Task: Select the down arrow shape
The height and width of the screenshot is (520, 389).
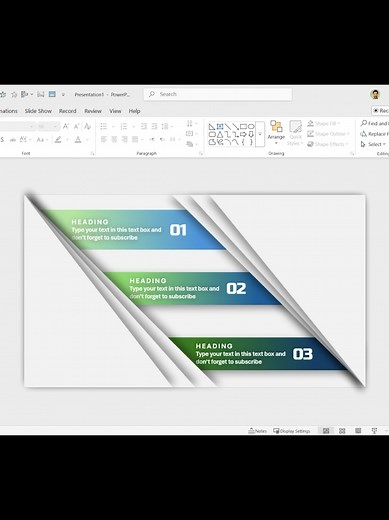Action: point(251,135)
